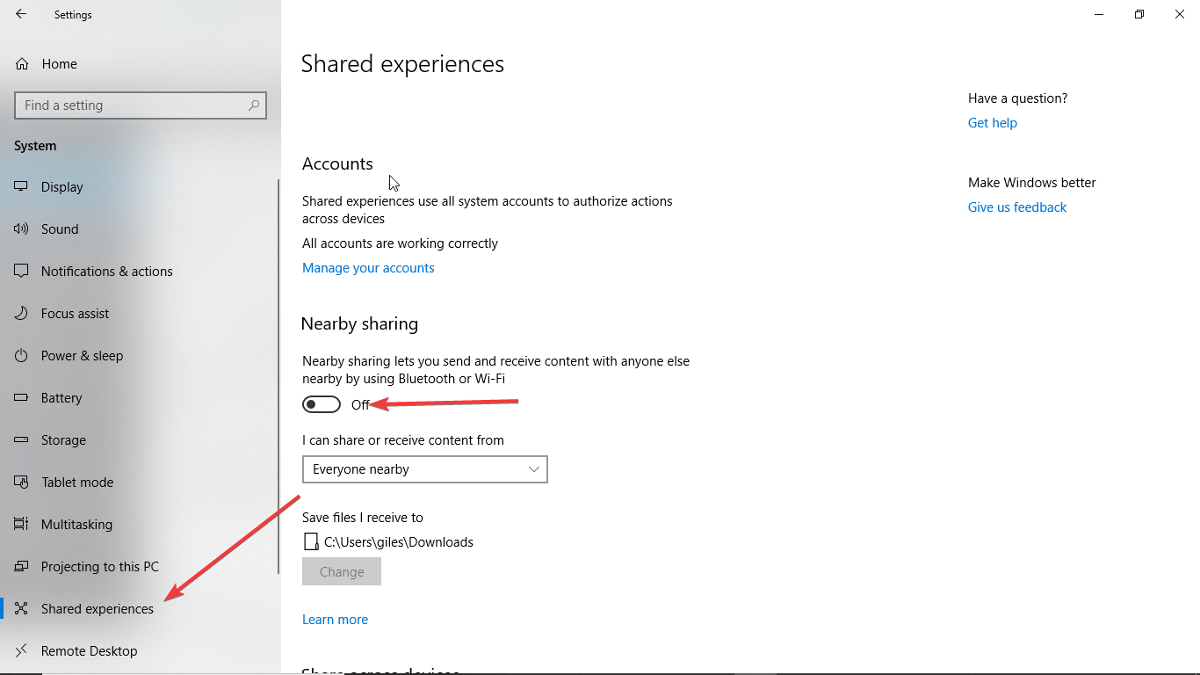
Task: Click the Battery icon in sidebar
Action: coord(21,398)
